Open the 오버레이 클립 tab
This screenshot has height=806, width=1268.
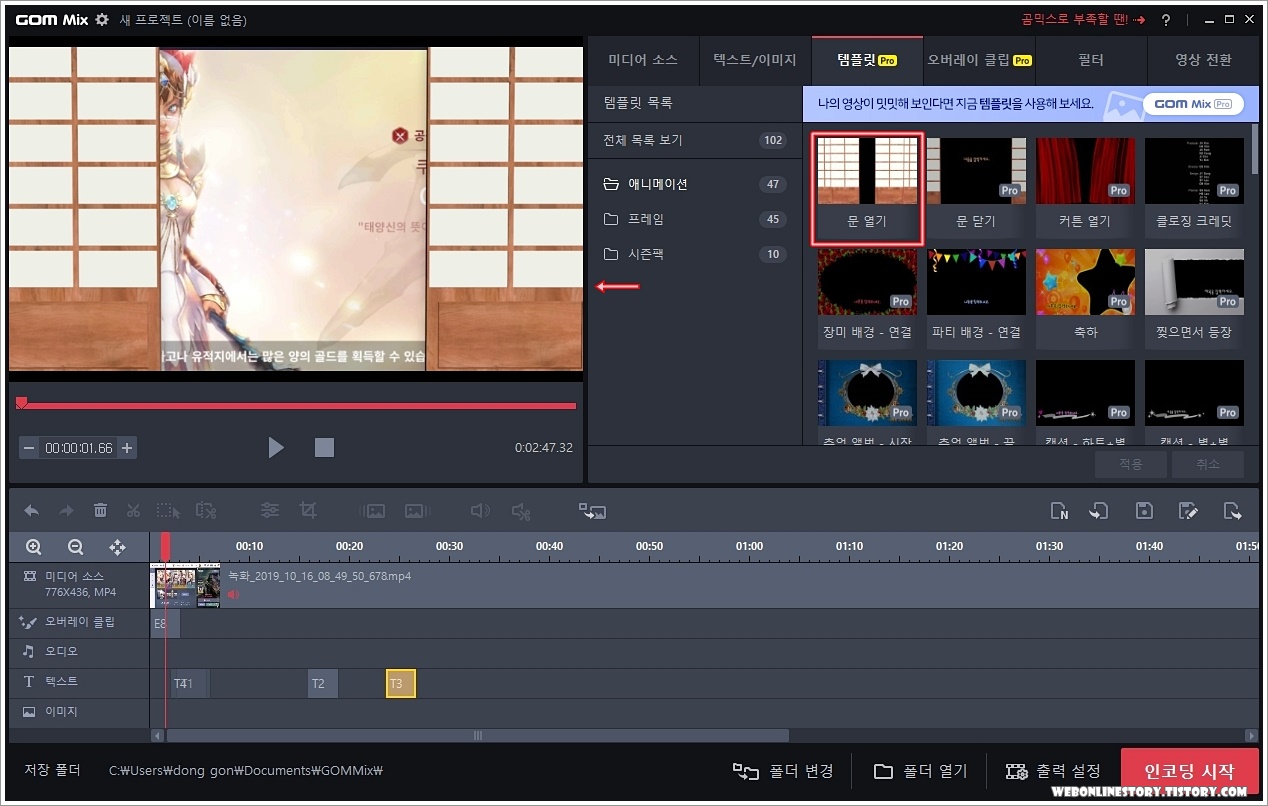(979, 60)
